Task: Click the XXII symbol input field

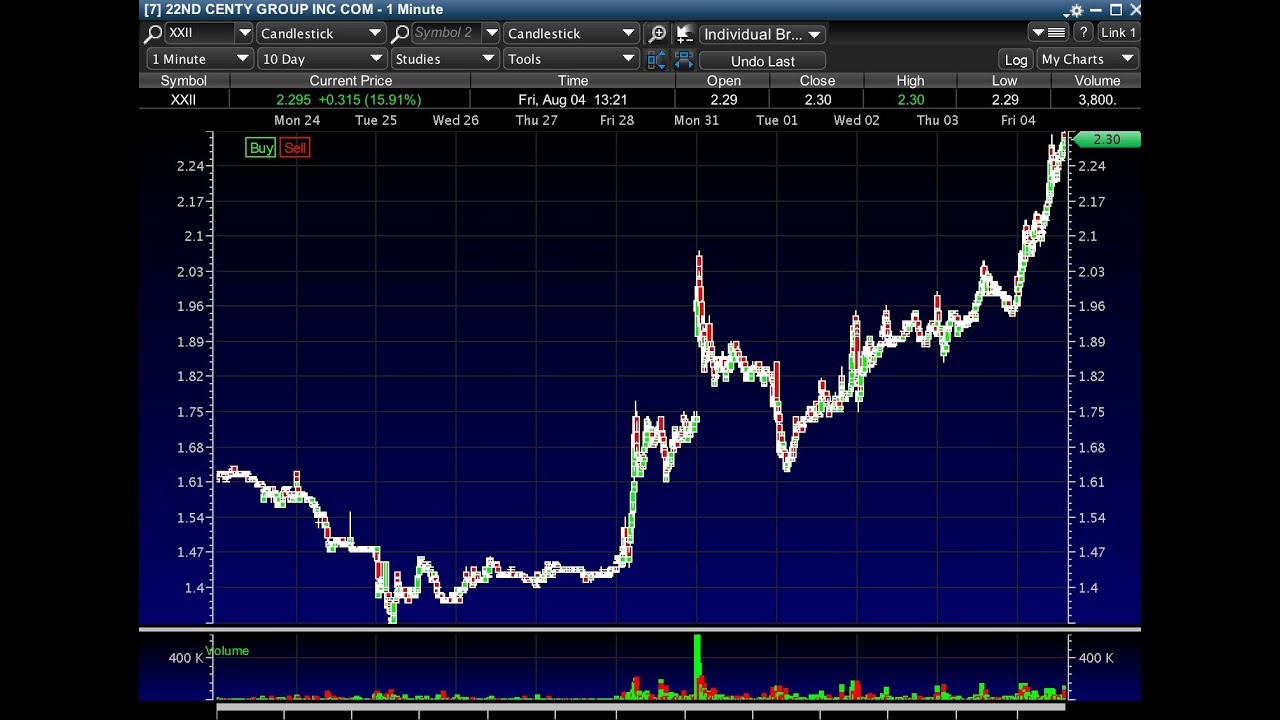Action: point(200,33)
